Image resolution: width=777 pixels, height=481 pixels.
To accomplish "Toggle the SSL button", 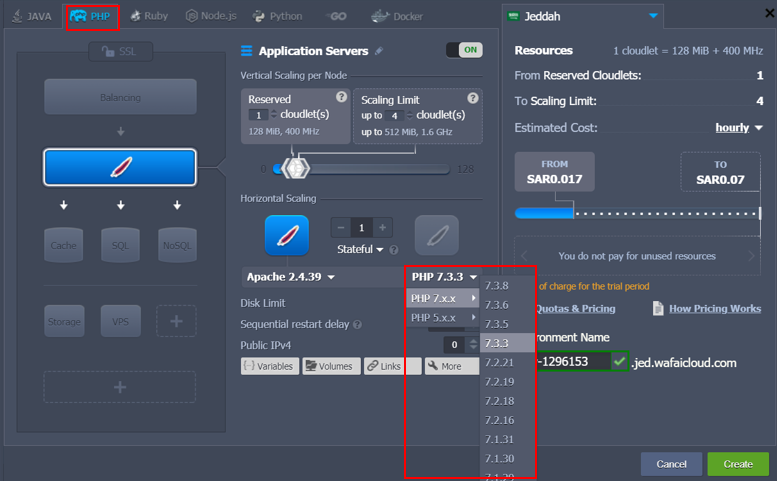I will (x=120, y=51).
